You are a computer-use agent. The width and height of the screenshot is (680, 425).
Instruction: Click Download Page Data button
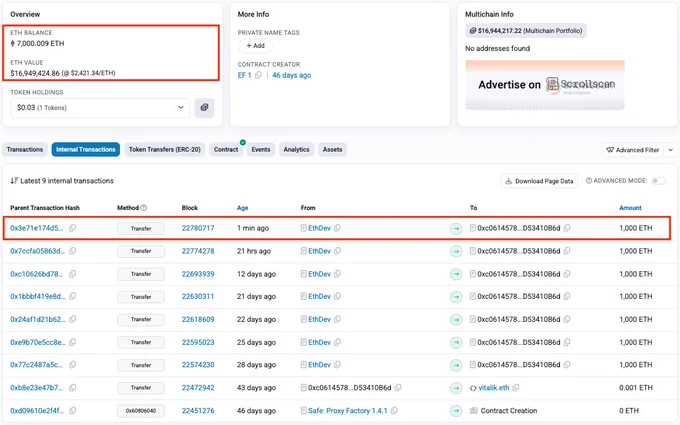point(539,181)
